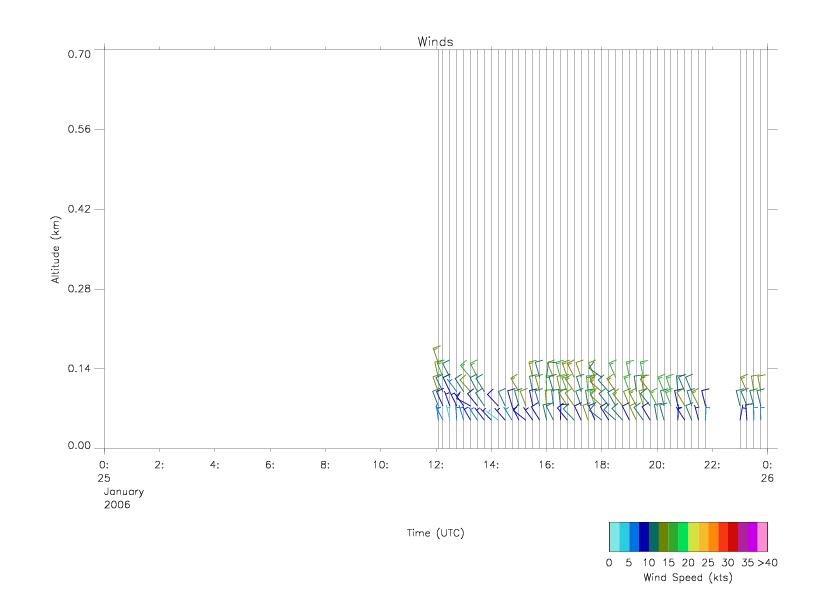Select the "35" wind speed legend label
Image resolution: width=827 pixels, height=611 pixels.
[747, 562]
